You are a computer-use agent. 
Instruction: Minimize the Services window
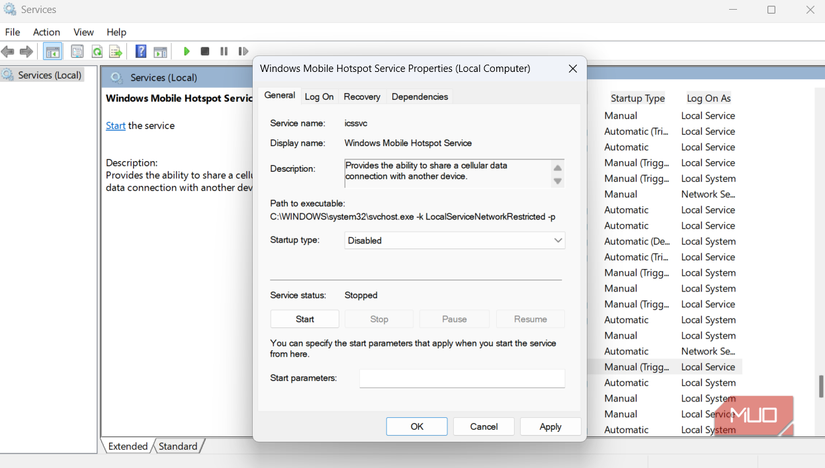(x=733, y=9)
